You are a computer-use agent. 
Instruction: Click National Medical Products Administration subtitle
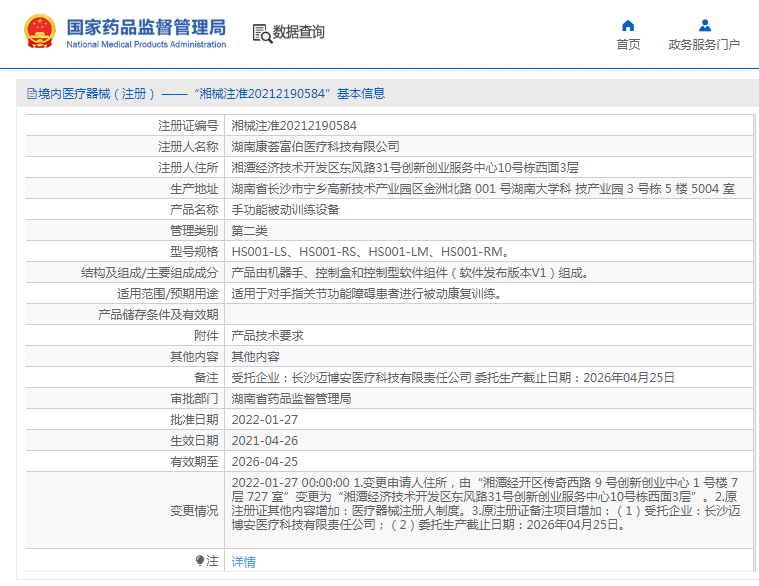click(146, 45)
